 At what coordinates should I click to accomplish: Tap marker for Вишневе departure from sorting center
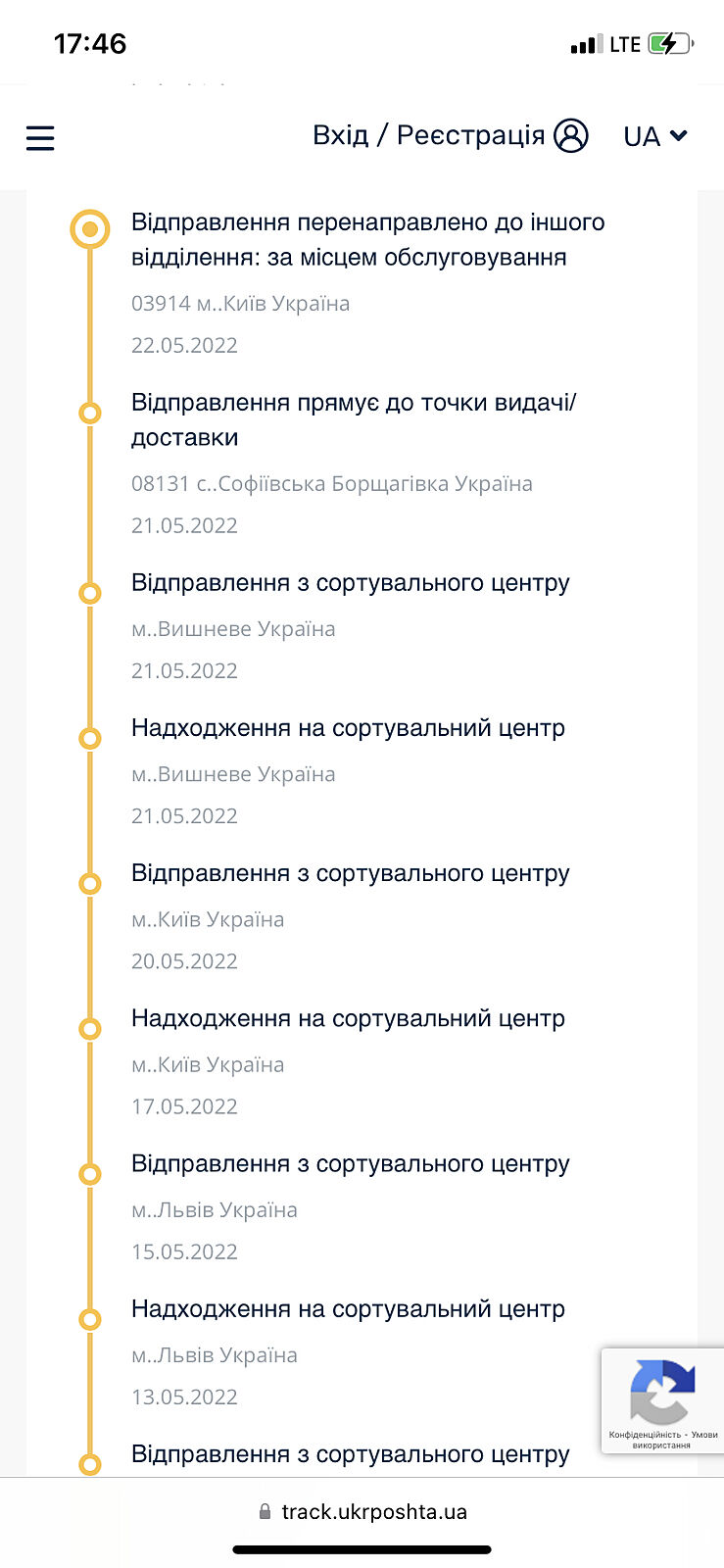[x=89, y=593]
